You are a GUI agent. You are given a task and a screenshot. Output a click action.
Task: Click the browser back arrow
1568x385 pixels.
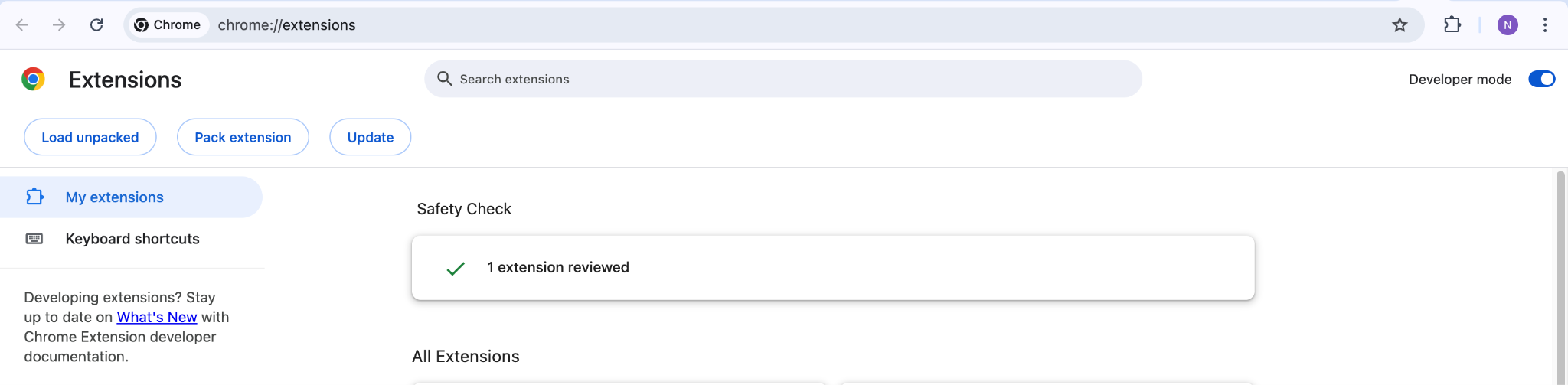click(22, 25)
